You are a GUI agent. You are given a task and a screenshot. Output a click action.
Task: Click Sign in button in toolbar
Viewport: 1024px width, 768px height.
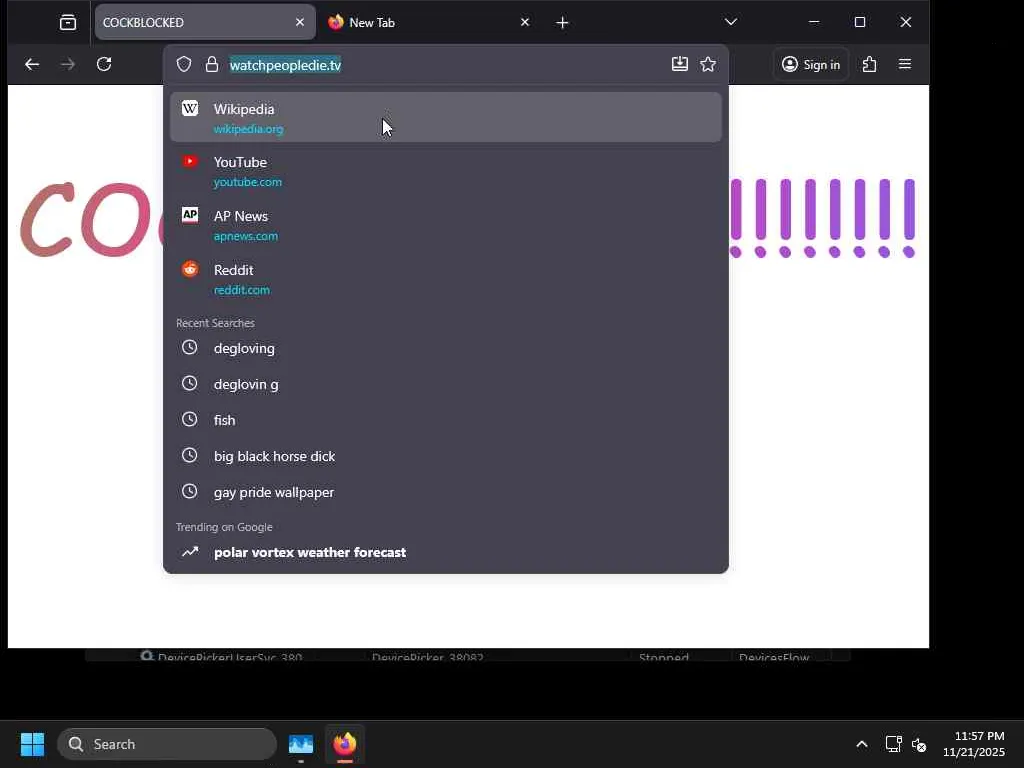(811, 64)
